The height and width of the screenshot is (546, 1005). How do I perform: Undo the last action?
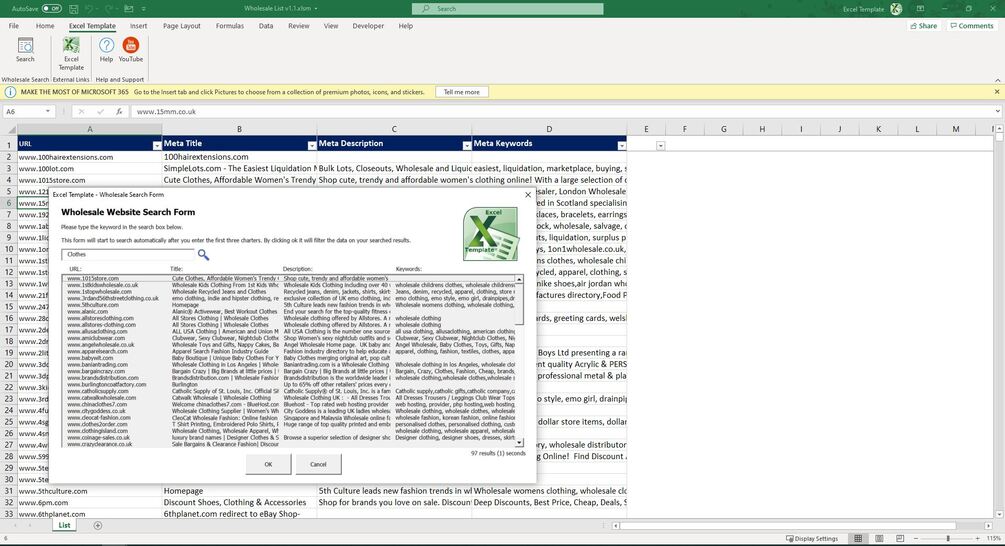90,9
